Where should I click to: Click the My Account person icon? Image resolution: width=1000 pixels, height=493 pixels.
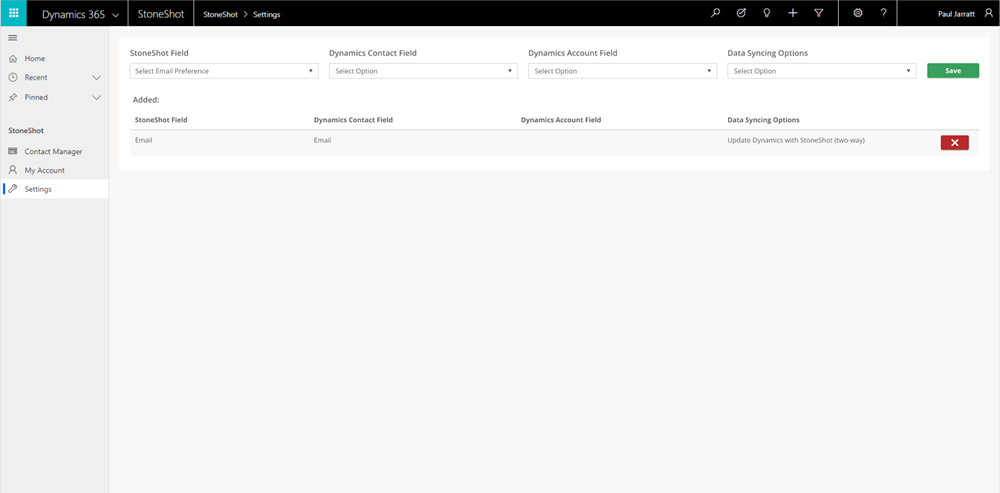click(x=13, y=170)
